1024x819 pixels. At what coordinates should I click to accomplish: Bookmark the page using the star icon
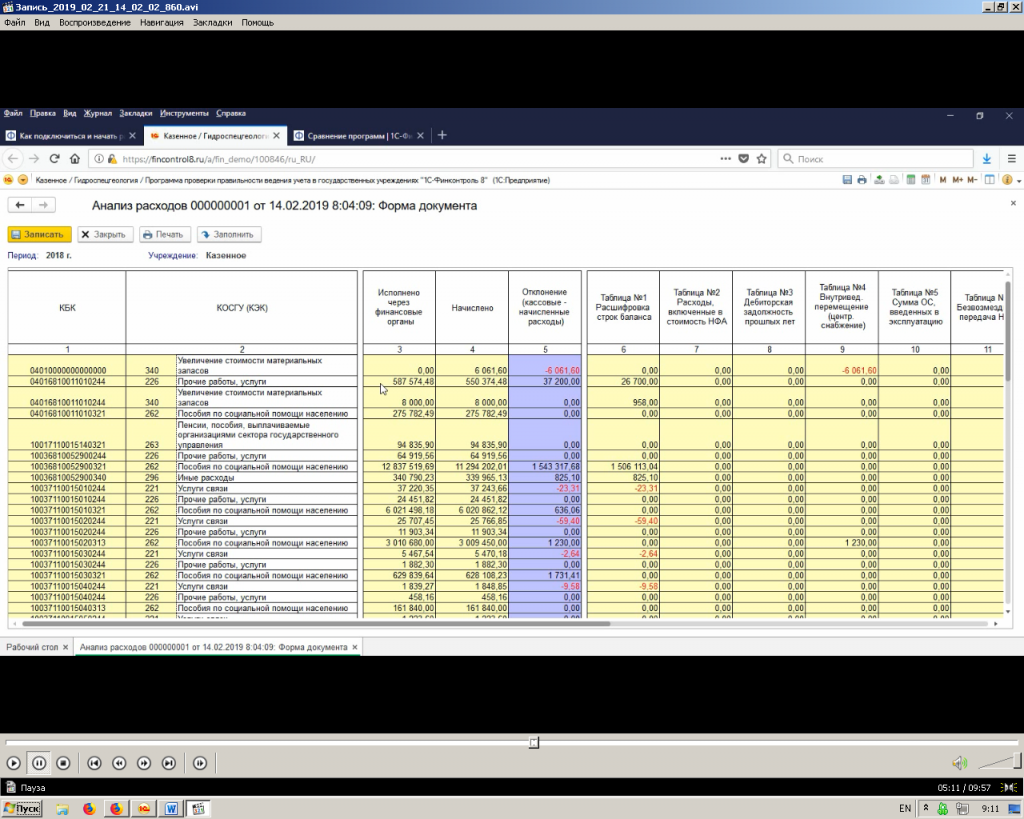761,158
